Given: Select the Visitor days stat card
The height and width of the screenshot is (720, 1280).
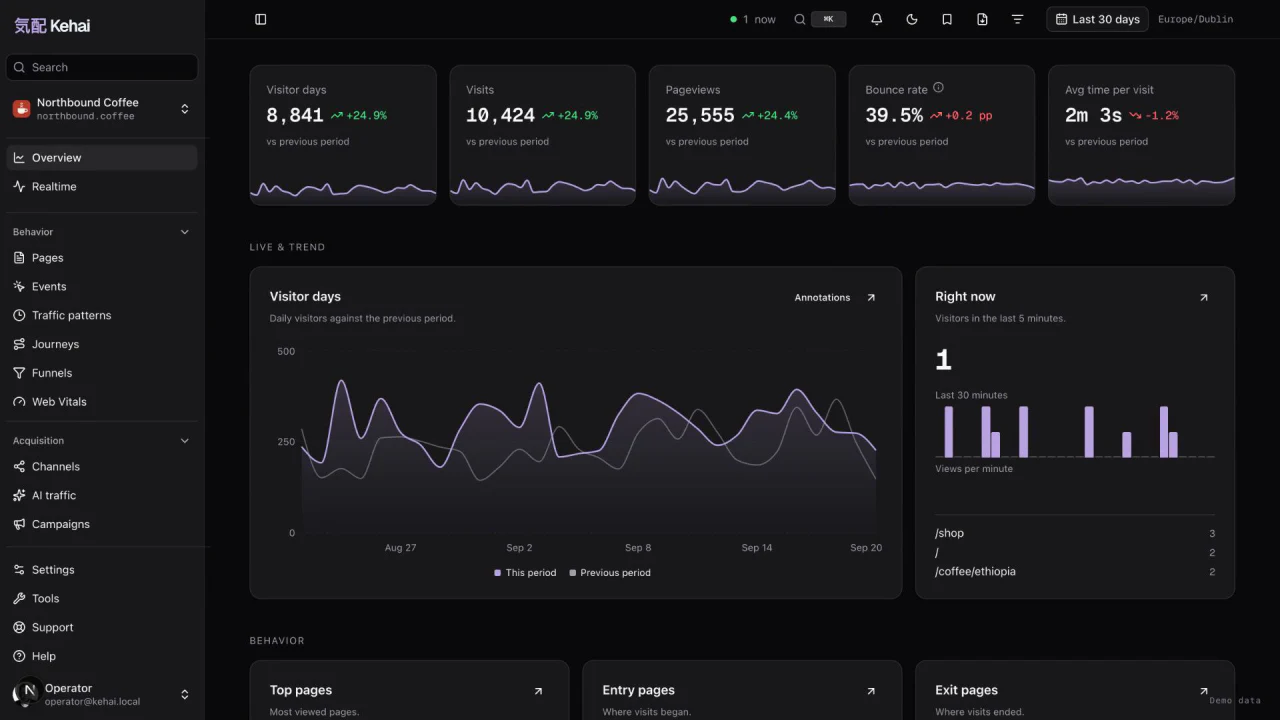Looking at the screenshot, I should tap(343, 135).
